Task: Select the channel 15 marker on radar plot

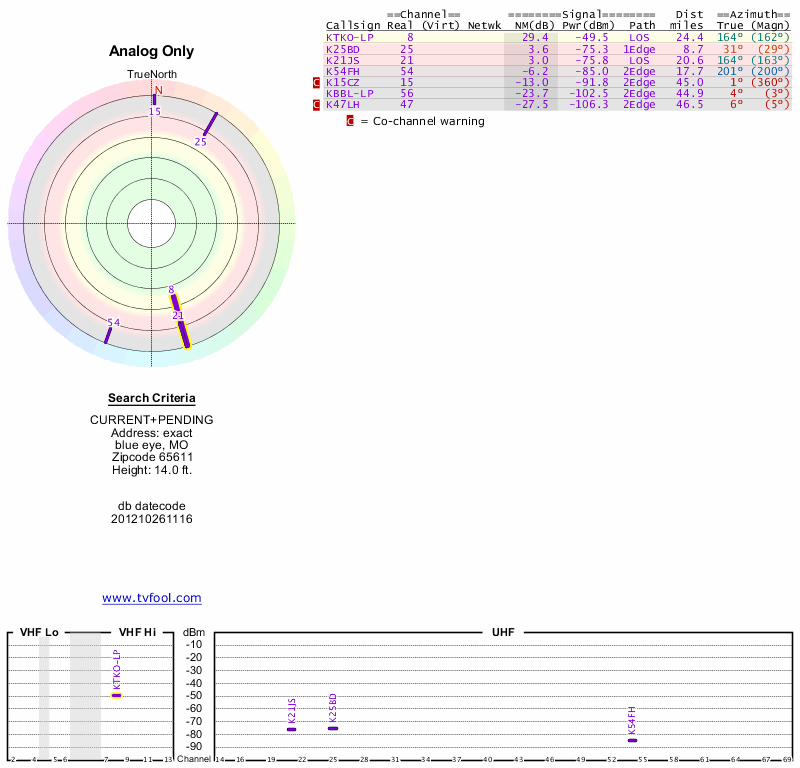Action: [154, 98]
